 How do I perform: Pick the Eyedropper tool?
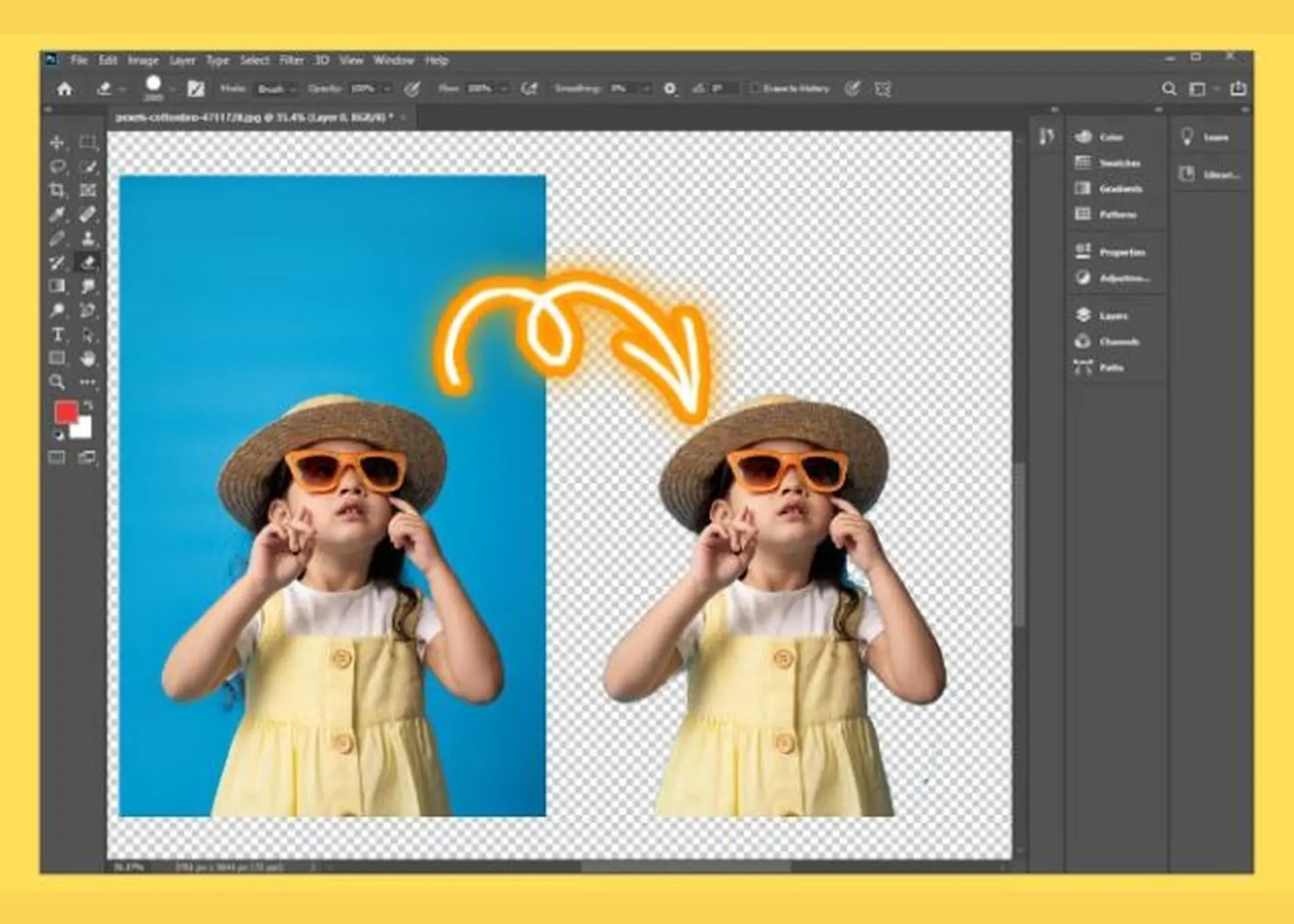57,215
